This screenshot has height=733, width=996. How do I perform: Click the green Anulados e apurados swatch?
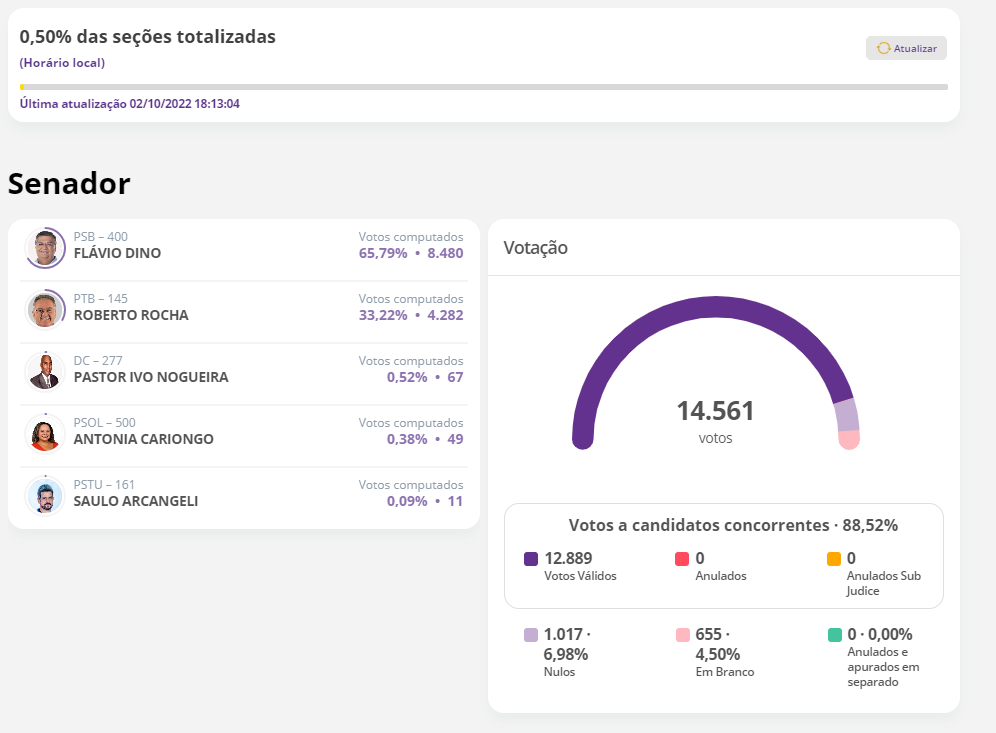point(834,635)
